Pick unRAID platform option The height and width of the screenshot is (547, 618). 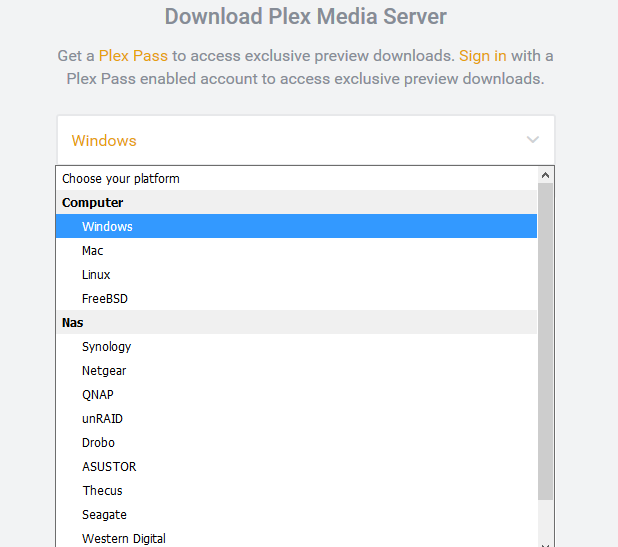point(102,419)
